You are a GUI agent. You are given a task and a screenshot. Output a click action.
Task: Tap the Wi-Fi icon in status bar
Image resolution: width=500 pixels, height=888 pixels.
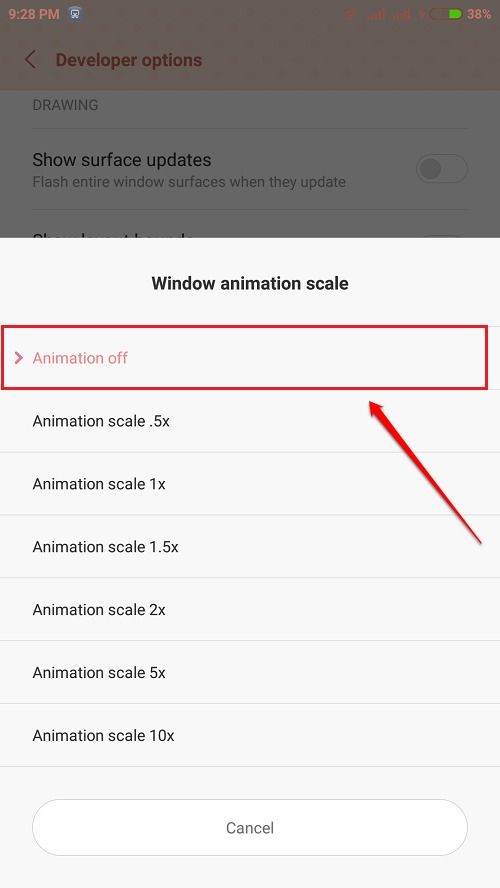pos(350,14)
